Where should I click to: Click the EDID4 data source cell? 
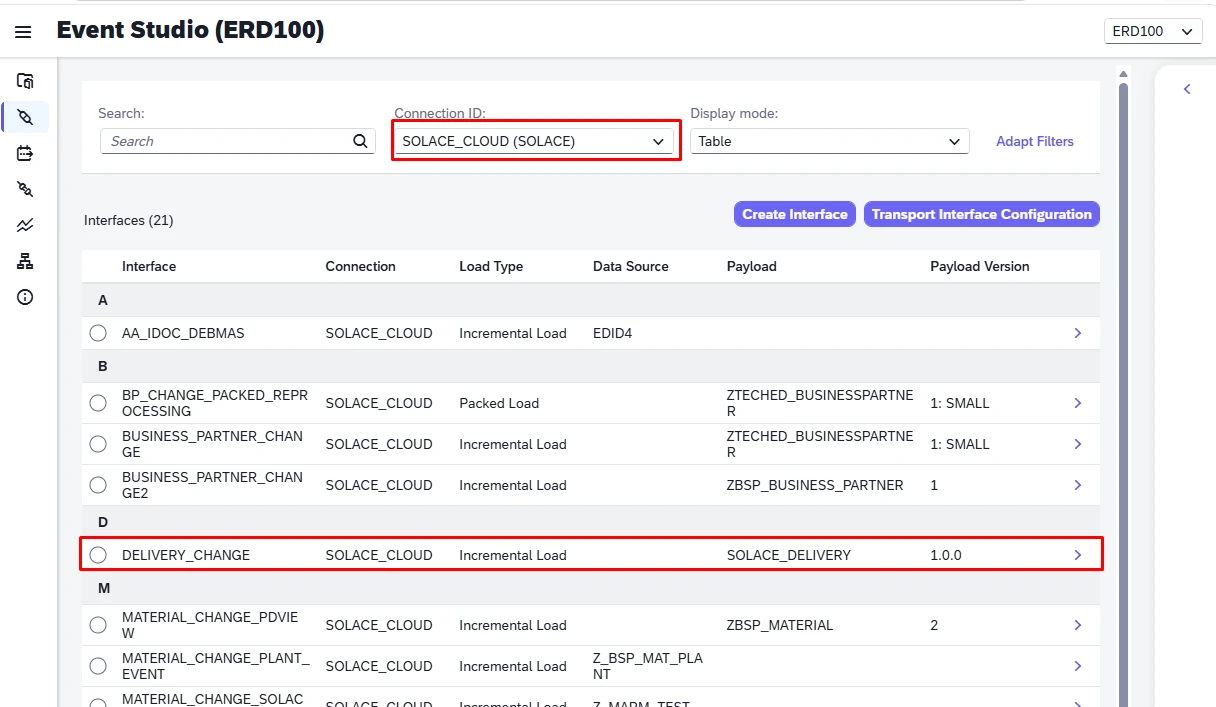613,333
